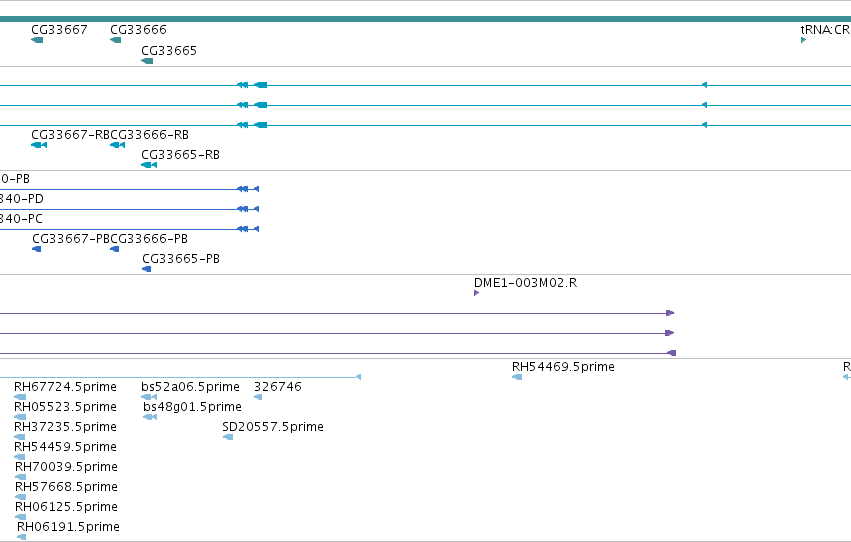The image size is (851, 542).
Task: Click the SD20557.5prime EST glyph
Action: [228, 437]
